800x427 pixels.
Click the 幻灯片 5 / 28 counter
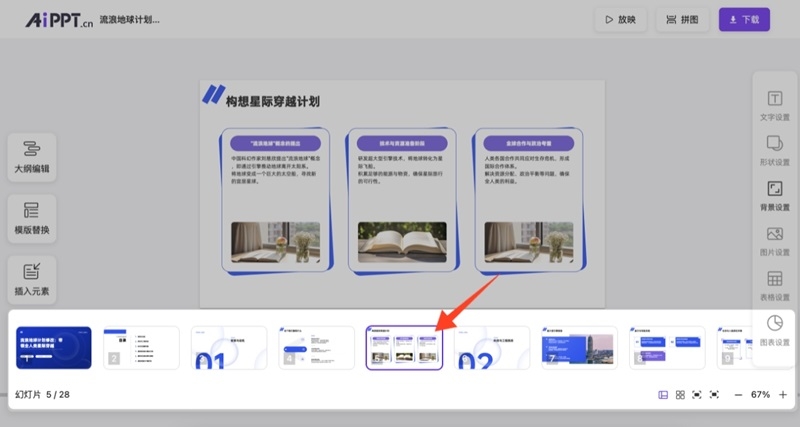(42, 395)
